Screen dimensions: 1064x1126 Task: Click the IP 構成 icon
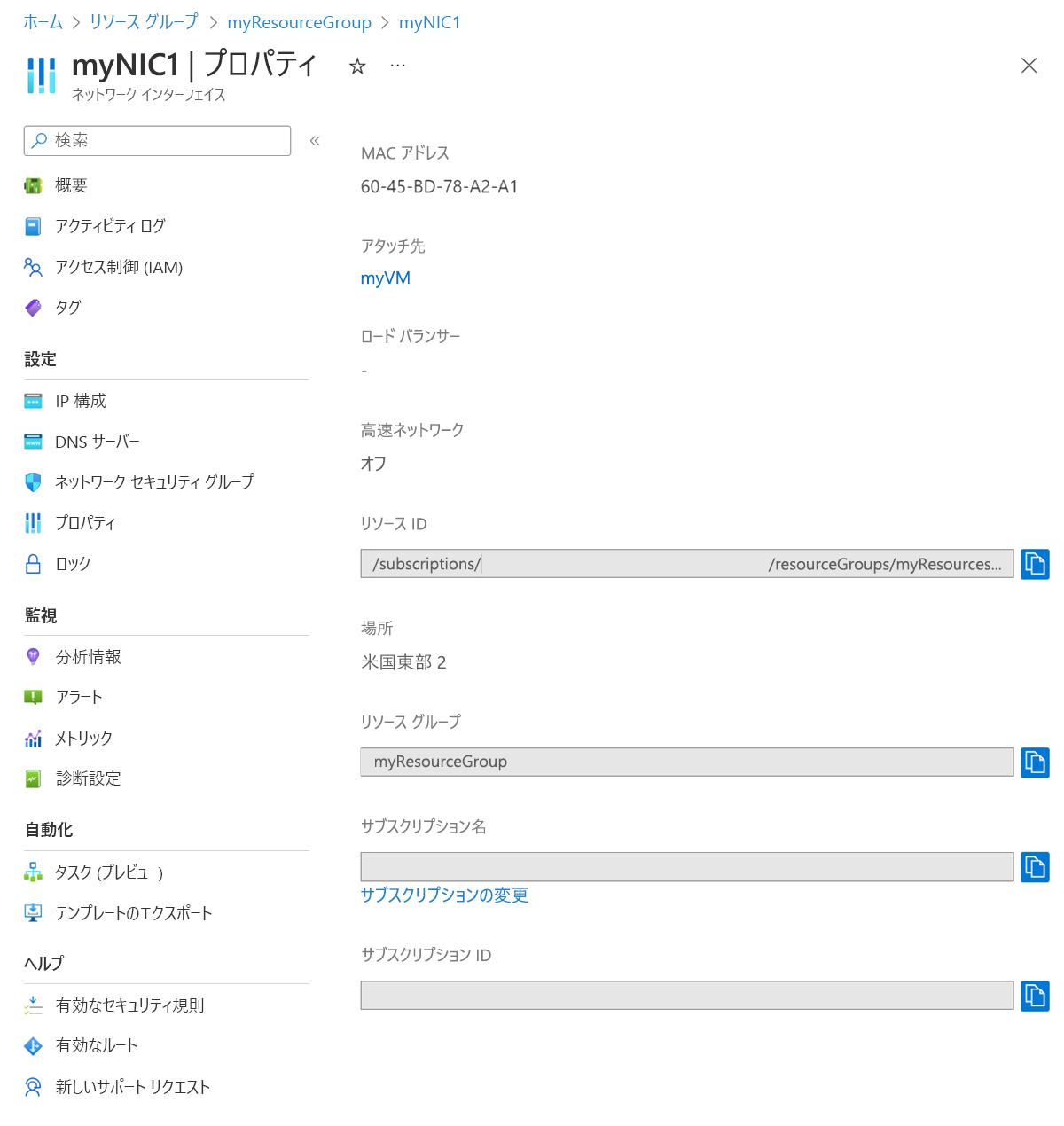coord(33,401)
